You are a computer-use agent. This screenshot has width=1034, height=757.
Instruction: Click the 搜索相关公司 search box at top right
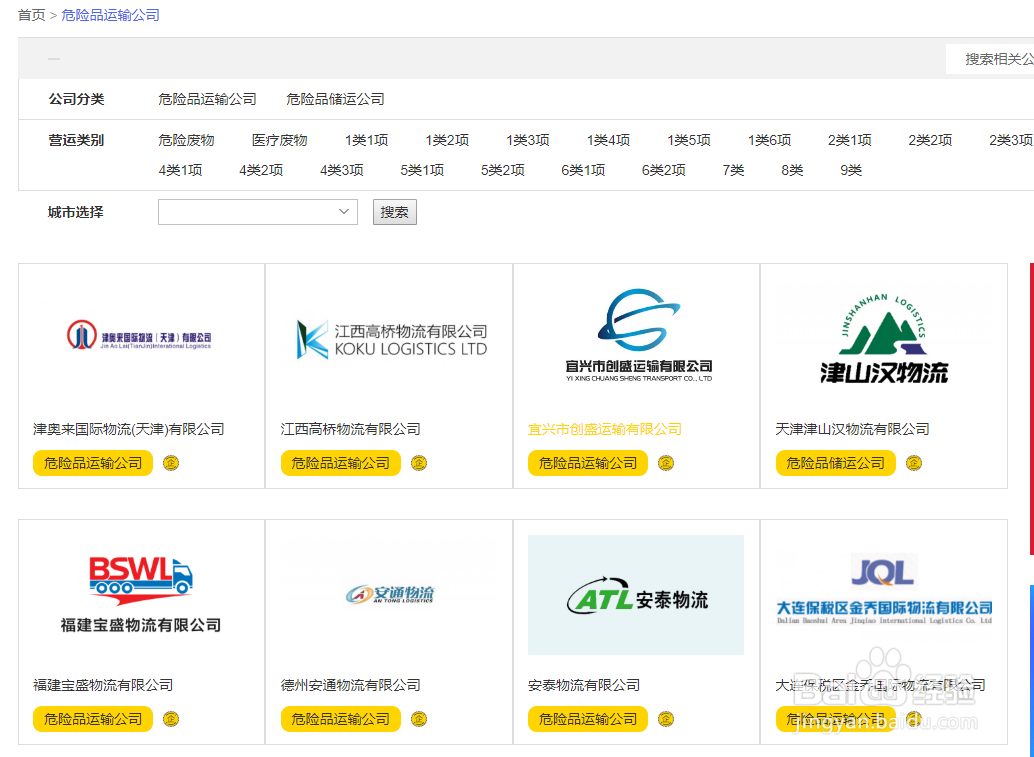pyautogui.click(x=990, y=59)
